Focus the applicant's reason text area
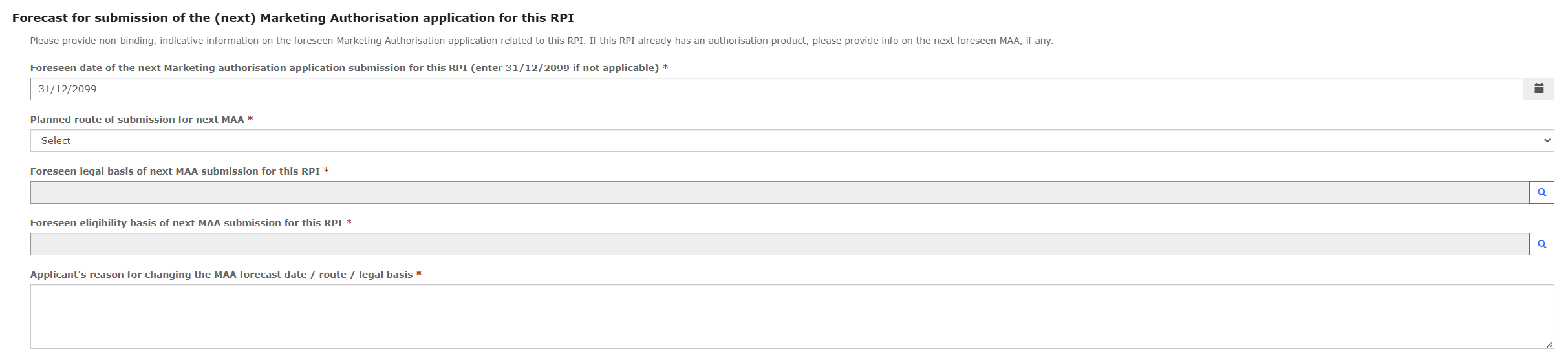The width and height of the screenshot is (1568, 360). click(791, 316)
